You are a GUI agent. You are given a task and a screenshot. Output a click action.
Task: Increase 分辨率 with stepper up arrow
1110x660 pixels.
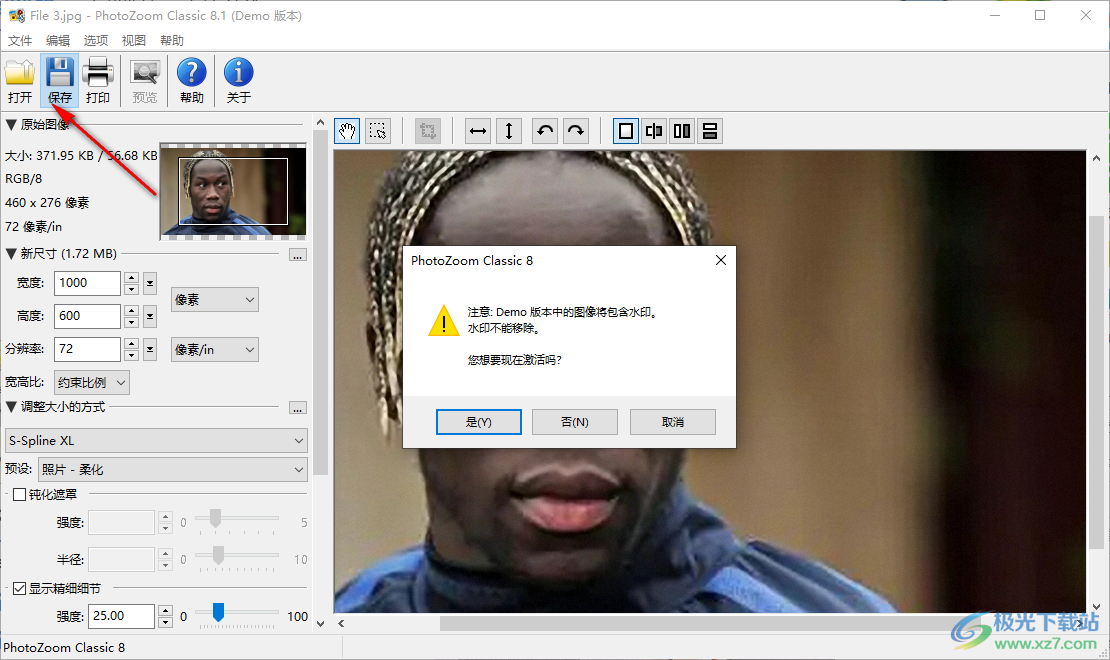coord(131,343)
